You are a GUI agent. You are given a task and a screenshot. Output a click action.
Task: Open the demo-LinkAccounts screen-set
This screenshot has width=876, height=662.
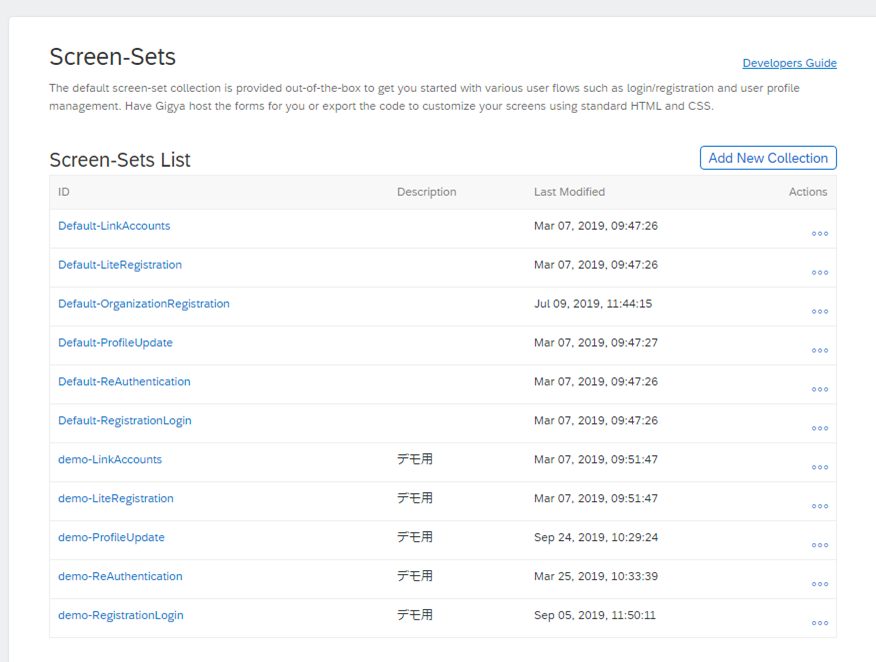[110, 459]
